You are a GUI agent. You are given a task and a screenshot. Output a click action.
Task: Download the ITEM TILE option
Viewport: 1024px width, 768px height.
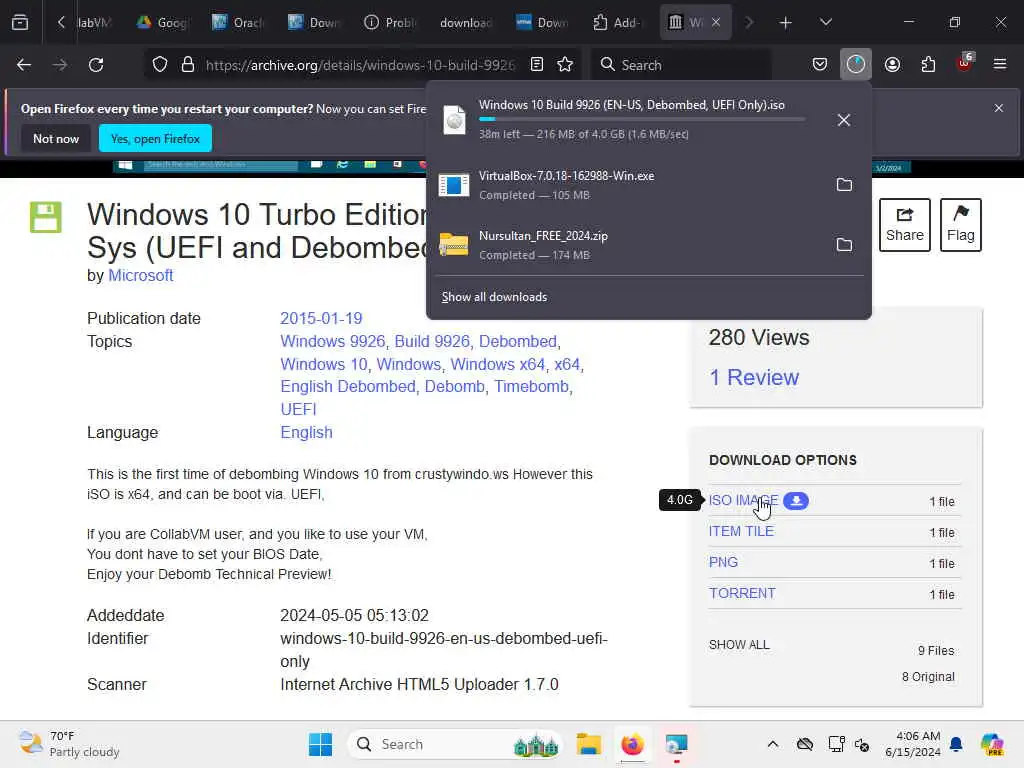tap(741, 532)
